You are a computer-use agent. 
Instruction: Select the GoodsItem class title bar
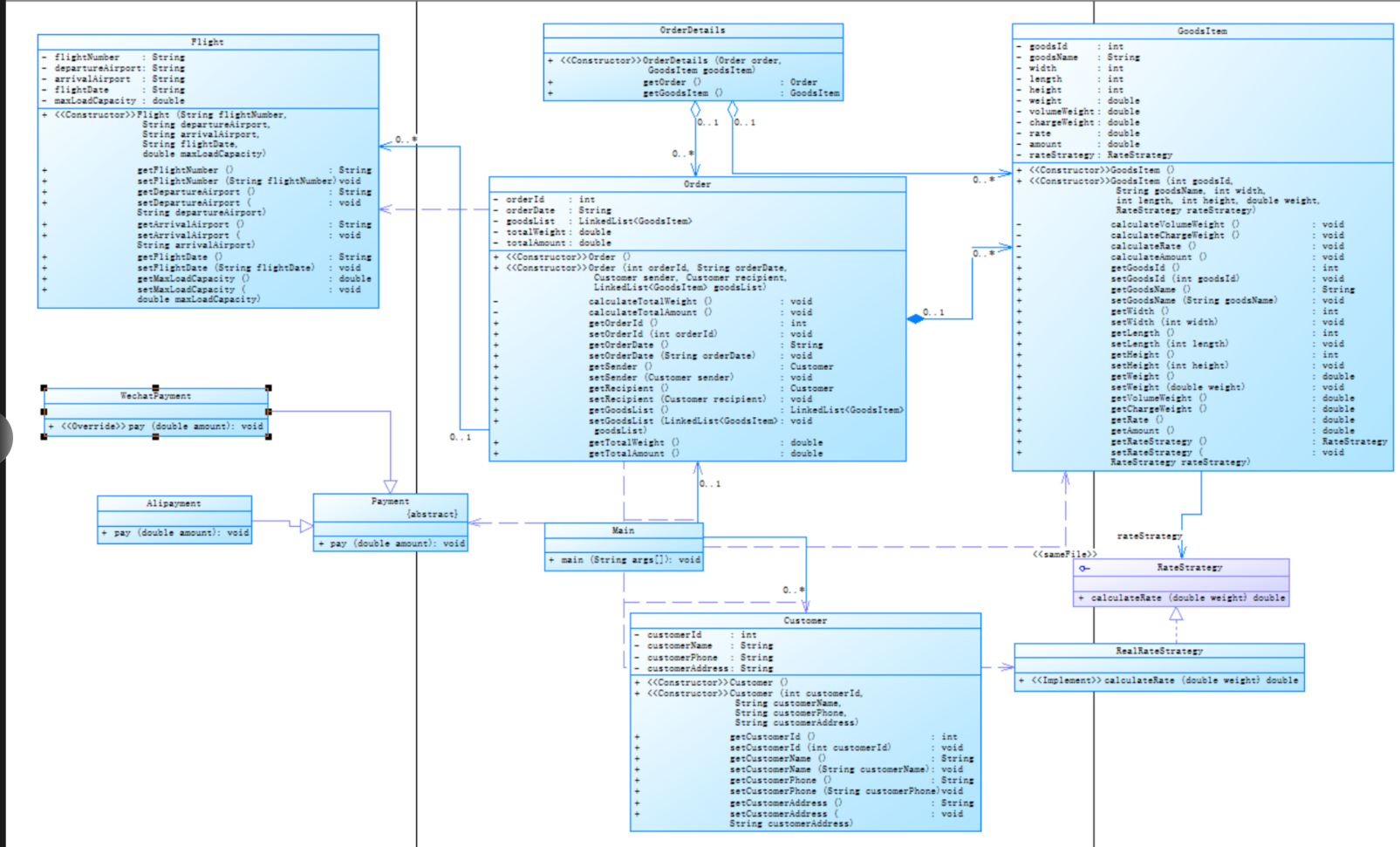[x=1202, y=31]
